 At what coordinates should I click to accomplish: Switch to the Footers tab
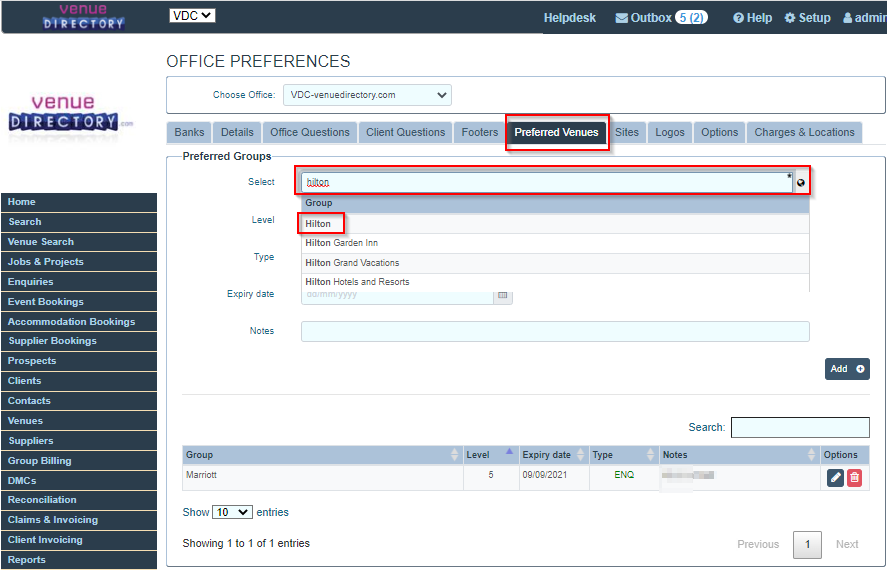480,132
